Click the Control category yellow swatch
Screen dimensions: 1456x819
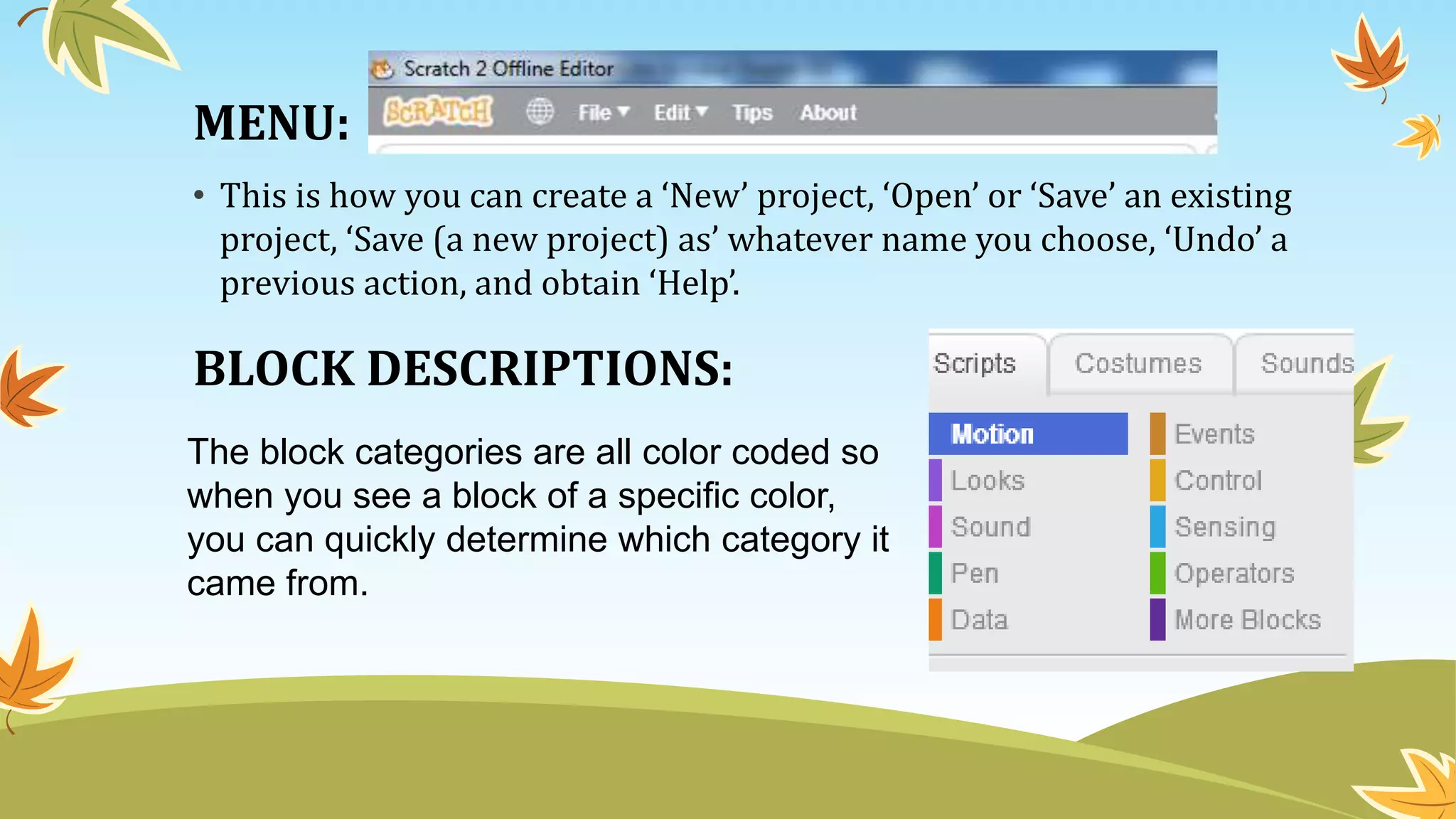1158,481
